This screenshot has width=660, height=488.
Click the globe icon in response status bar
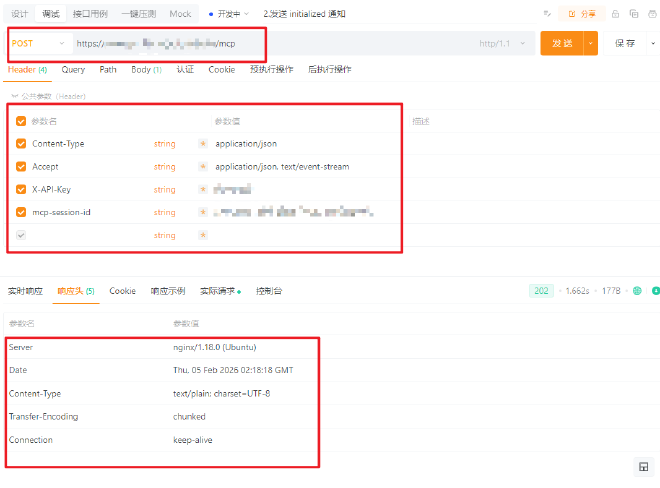tap(637, 291)
